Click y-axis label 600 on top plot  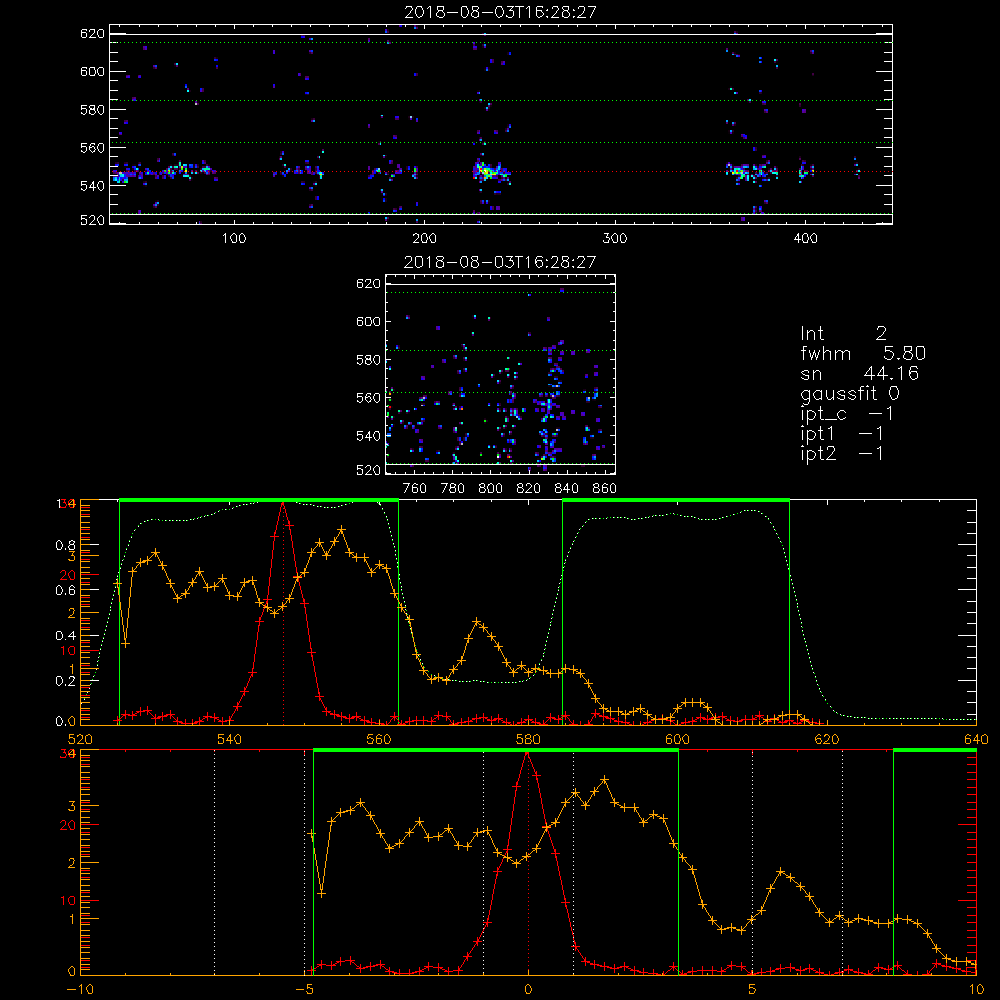pos(92,71)
